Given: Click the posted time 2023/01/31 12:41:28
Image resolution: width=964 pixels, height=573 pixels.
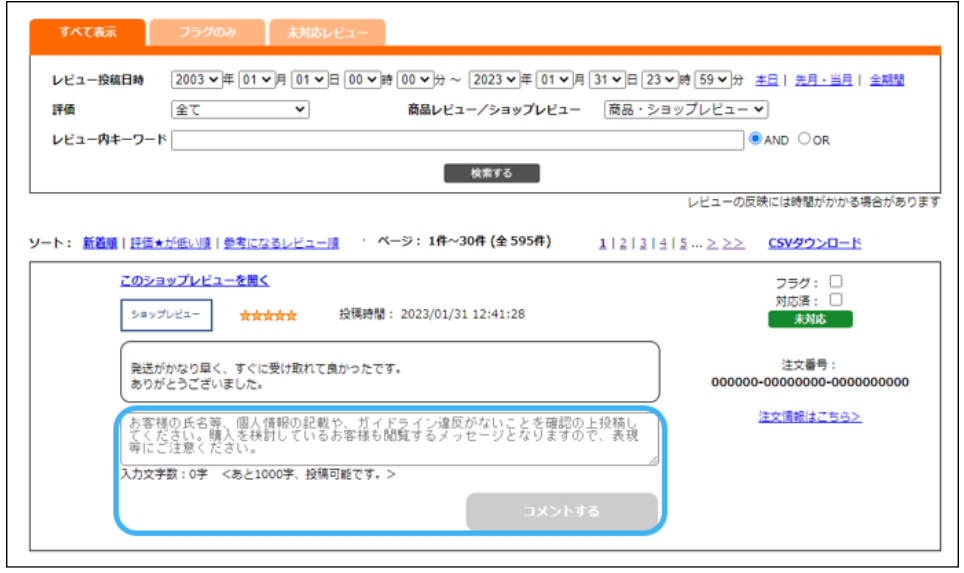Looking at the screenshot, I should (463, 314).
